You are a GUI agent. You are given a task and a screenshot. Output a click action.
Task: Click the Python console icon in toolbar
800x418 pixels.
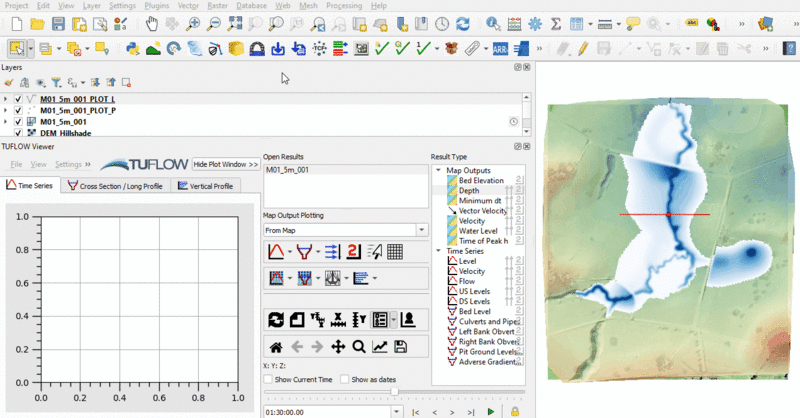click(131, 48)
